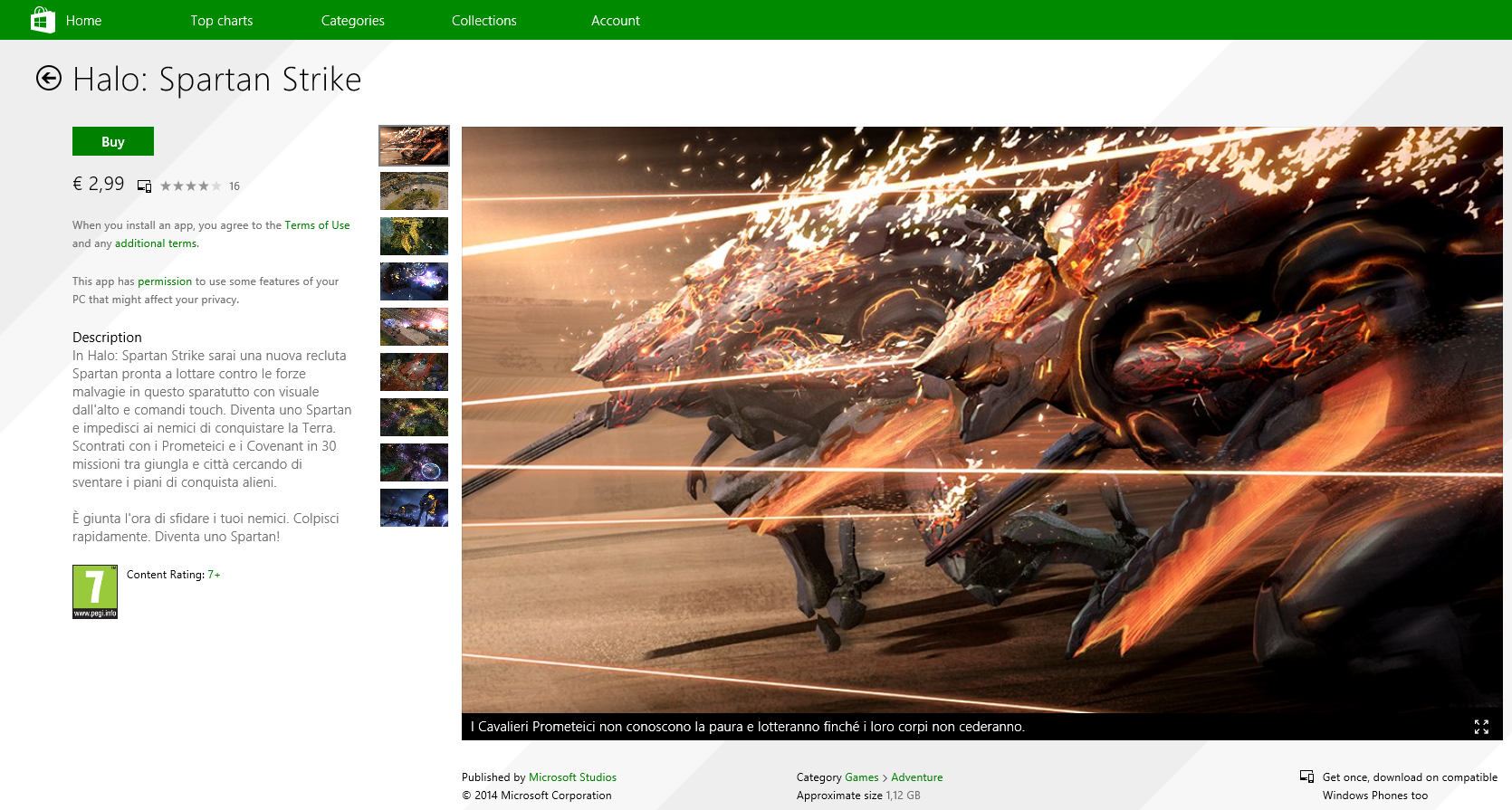1512x810 pixels.
Task: Open Top charts in navigation
Action: 222,20
